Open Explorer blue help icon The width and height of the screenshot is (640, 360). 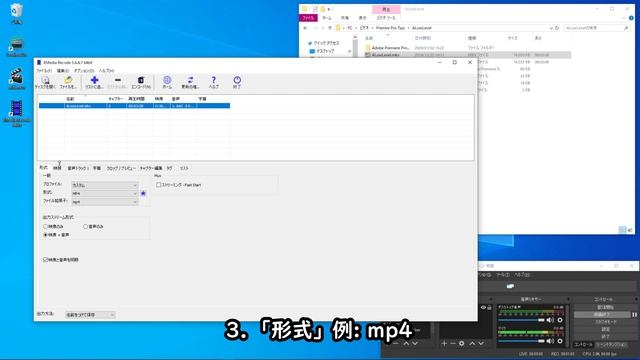click(631, 18)
